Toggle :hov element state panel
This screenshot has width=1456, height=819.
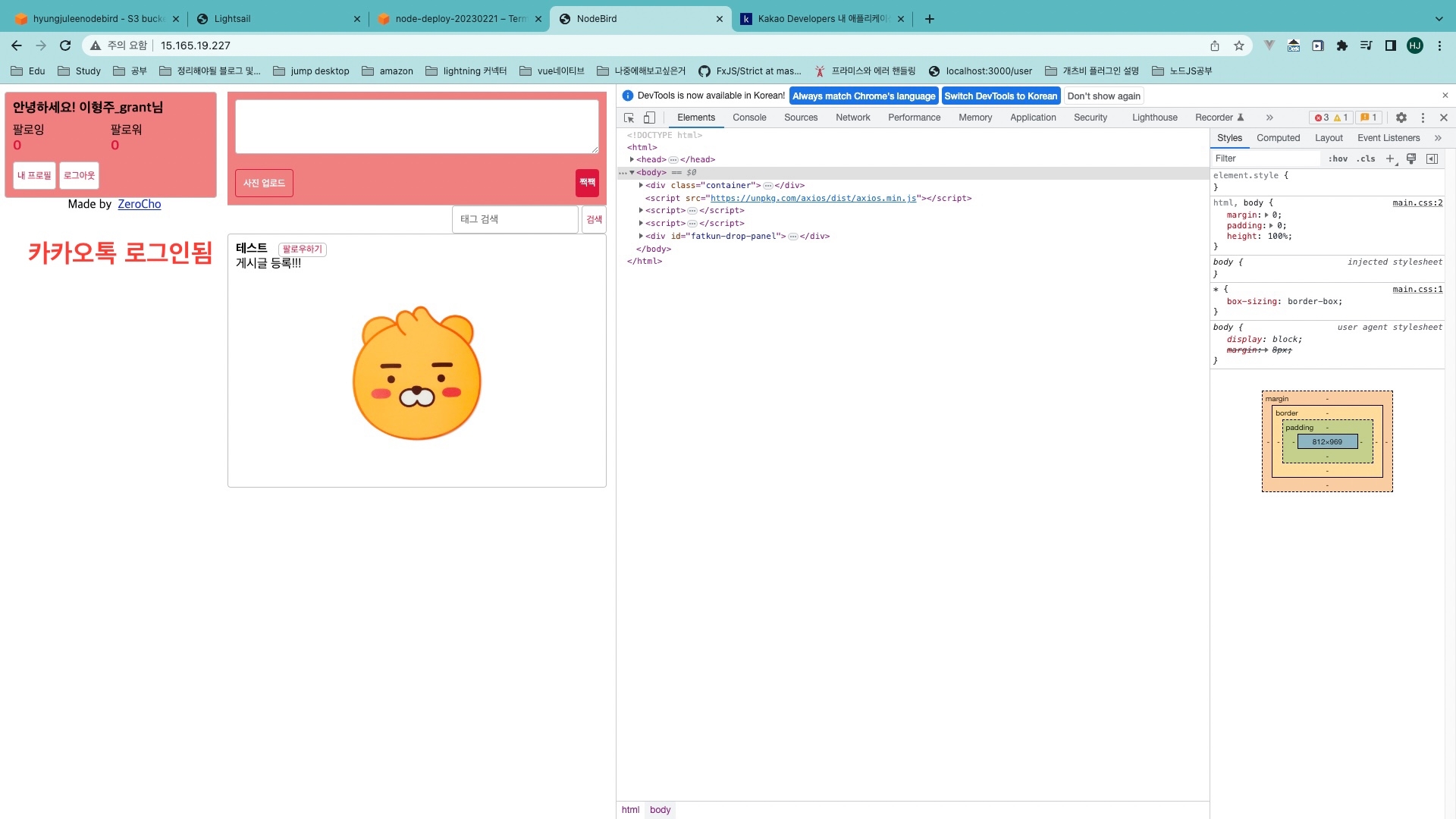coord(1338,158)
